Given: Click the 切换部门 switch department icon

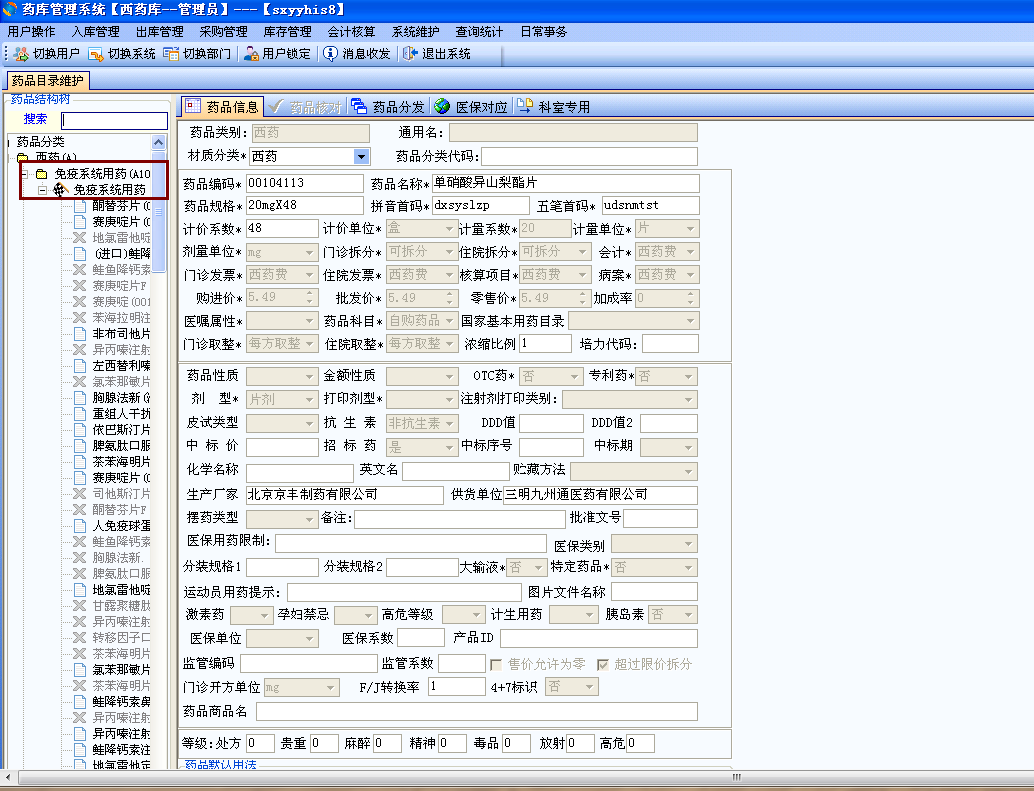Looking at the screenshot, I should (x=171, y=54).
